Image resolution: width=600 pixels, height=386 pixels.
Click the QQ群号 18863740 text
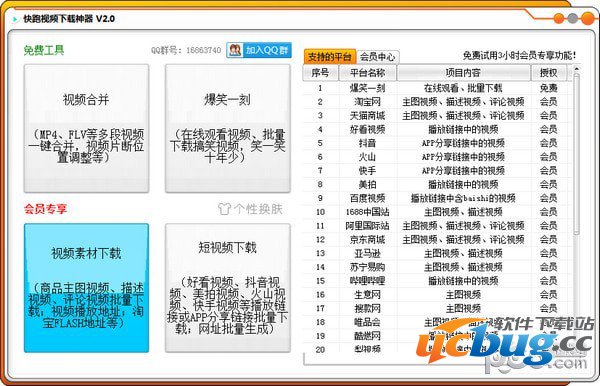coord(186,50)
